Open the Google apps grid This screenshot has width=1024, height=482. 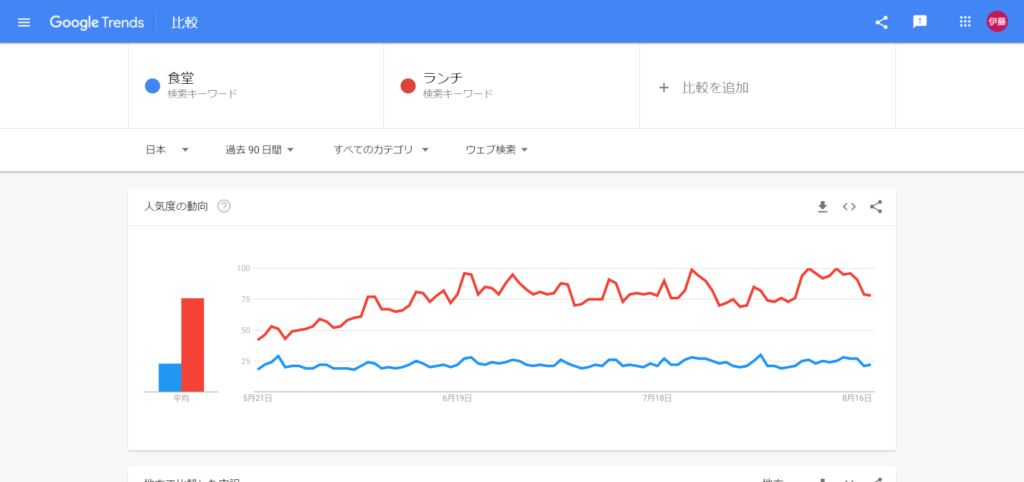tap(965, 22)
